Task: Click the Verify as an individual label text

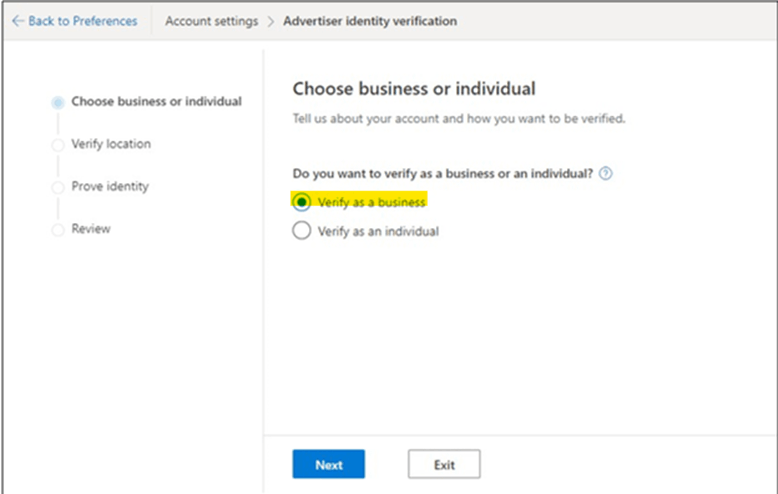Action: coord(378,231)
